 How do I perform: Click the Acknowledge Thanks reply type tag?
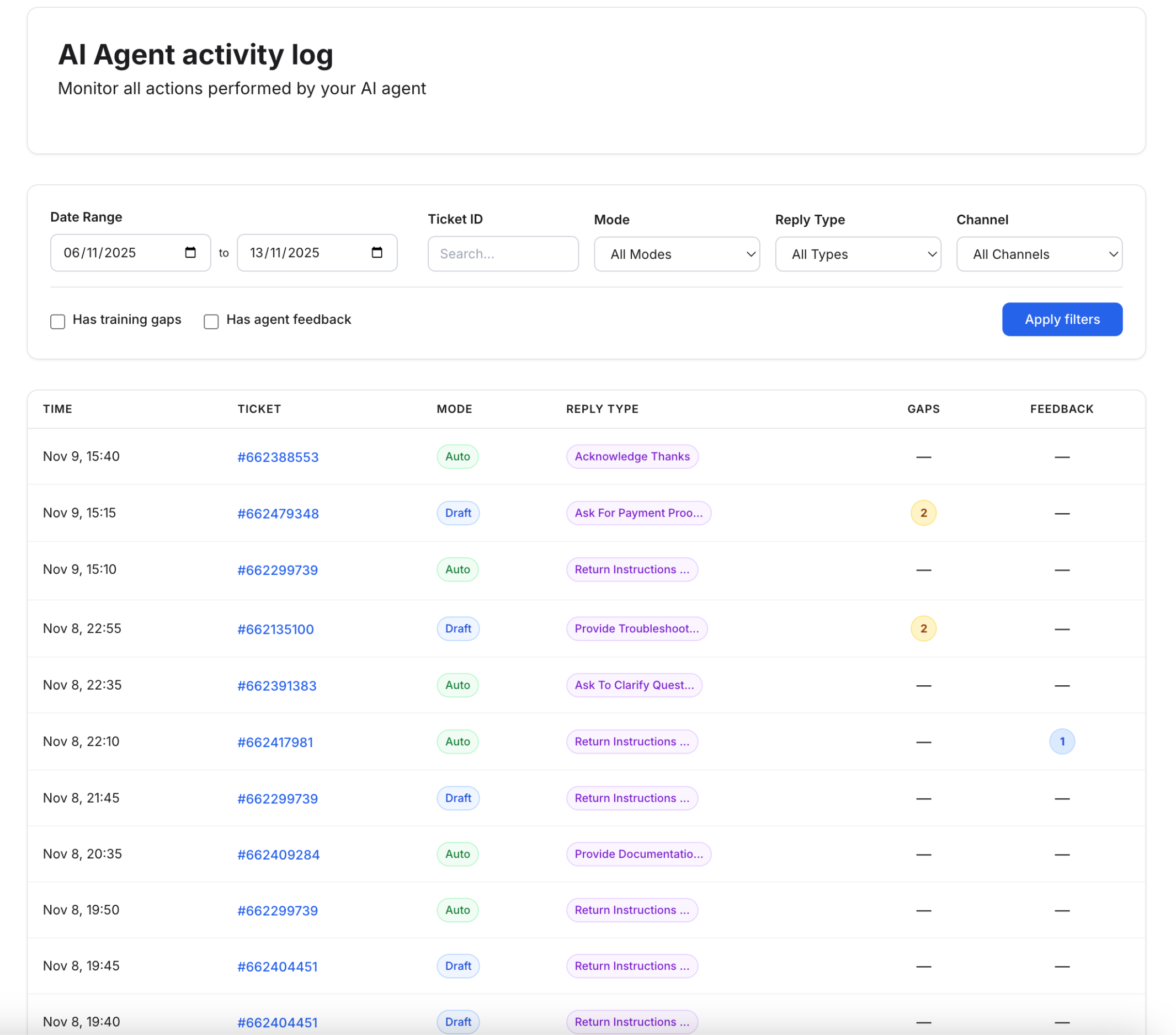(632, 456)
